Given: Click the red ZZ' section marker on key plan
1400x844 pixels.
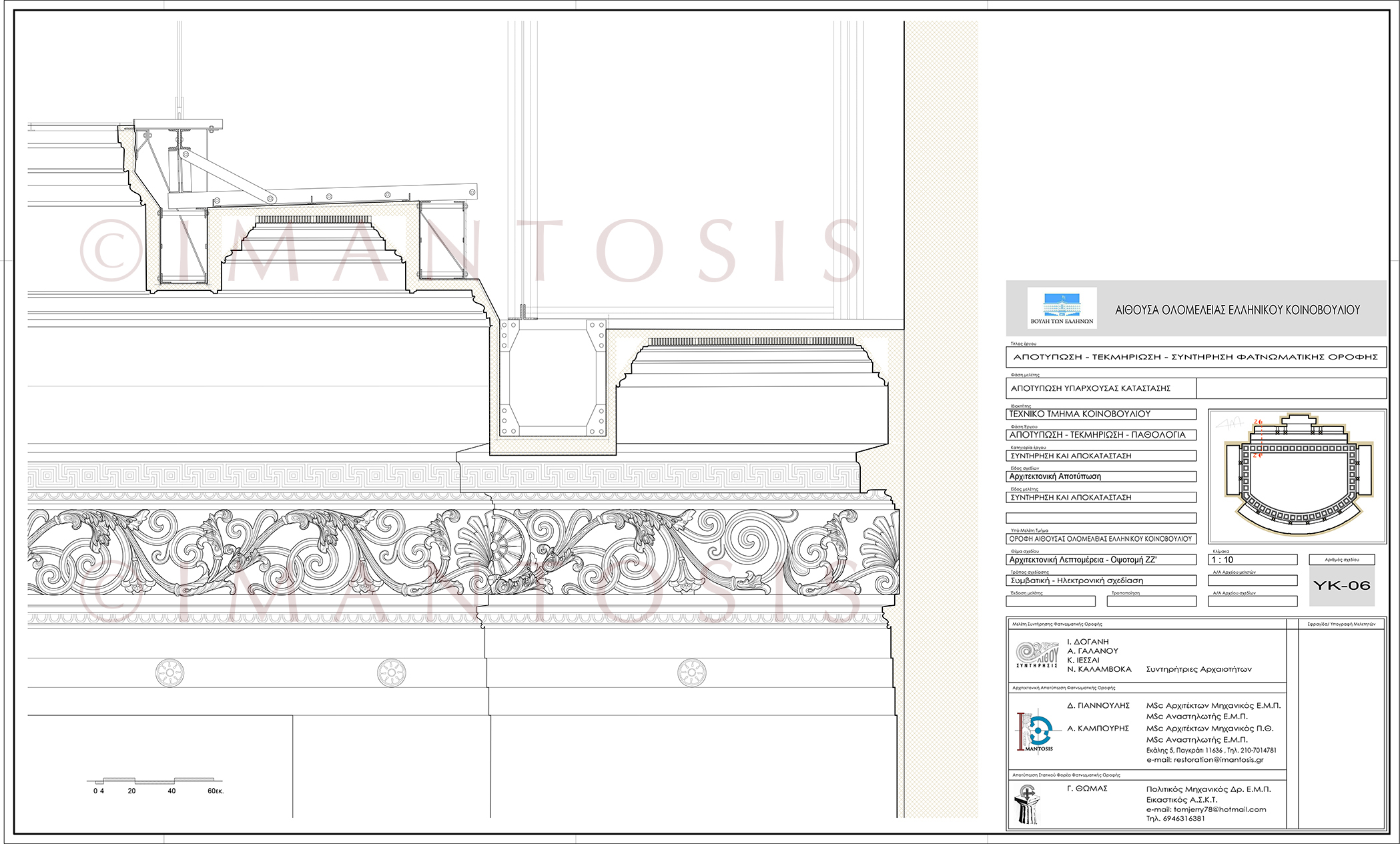Looking at the screenshot, I should pyautogui.click(x=1259, y=438).
